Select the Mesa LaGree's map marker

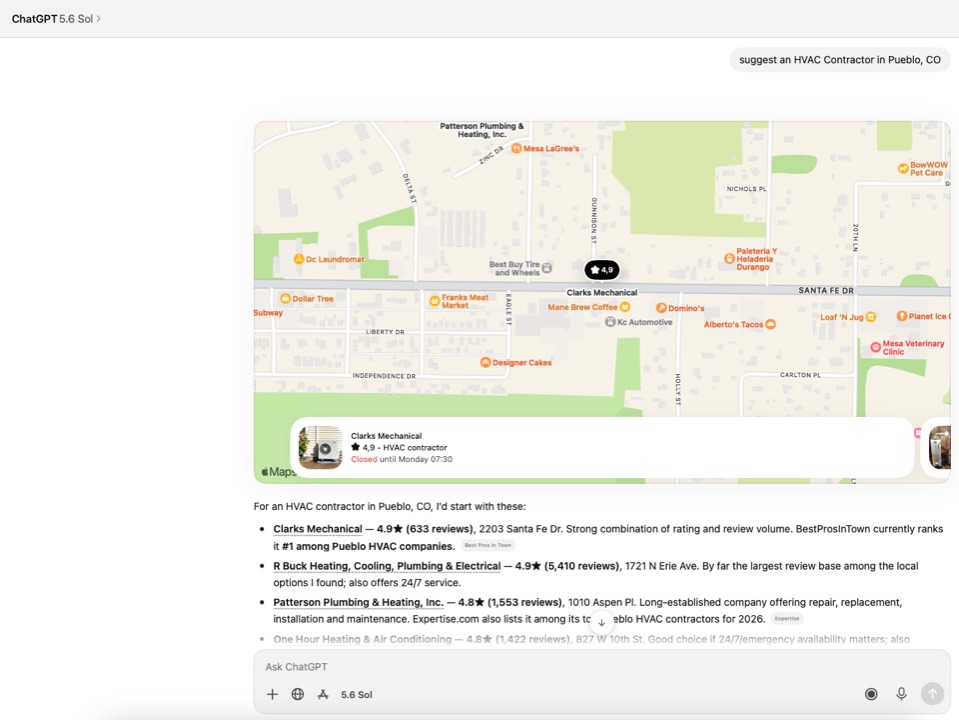coord(516,149)
